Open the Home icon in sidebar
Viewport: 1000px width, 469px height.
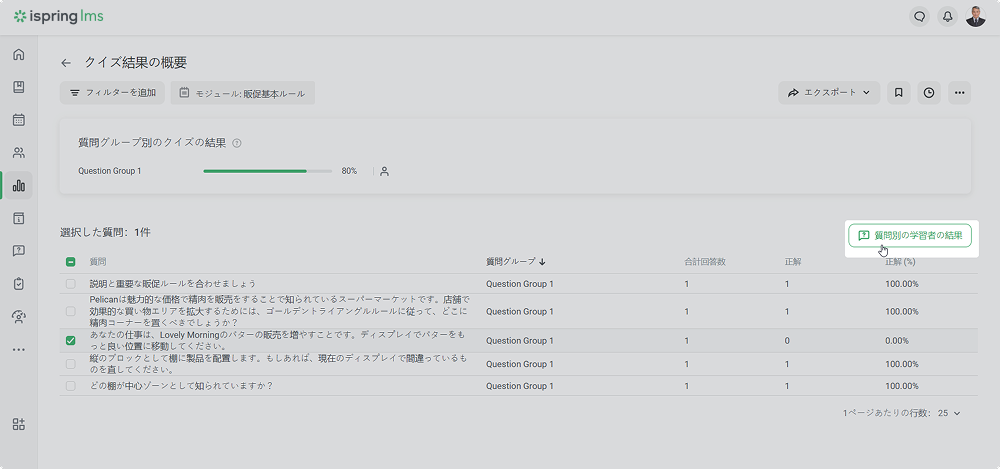(x=18, y=54)
